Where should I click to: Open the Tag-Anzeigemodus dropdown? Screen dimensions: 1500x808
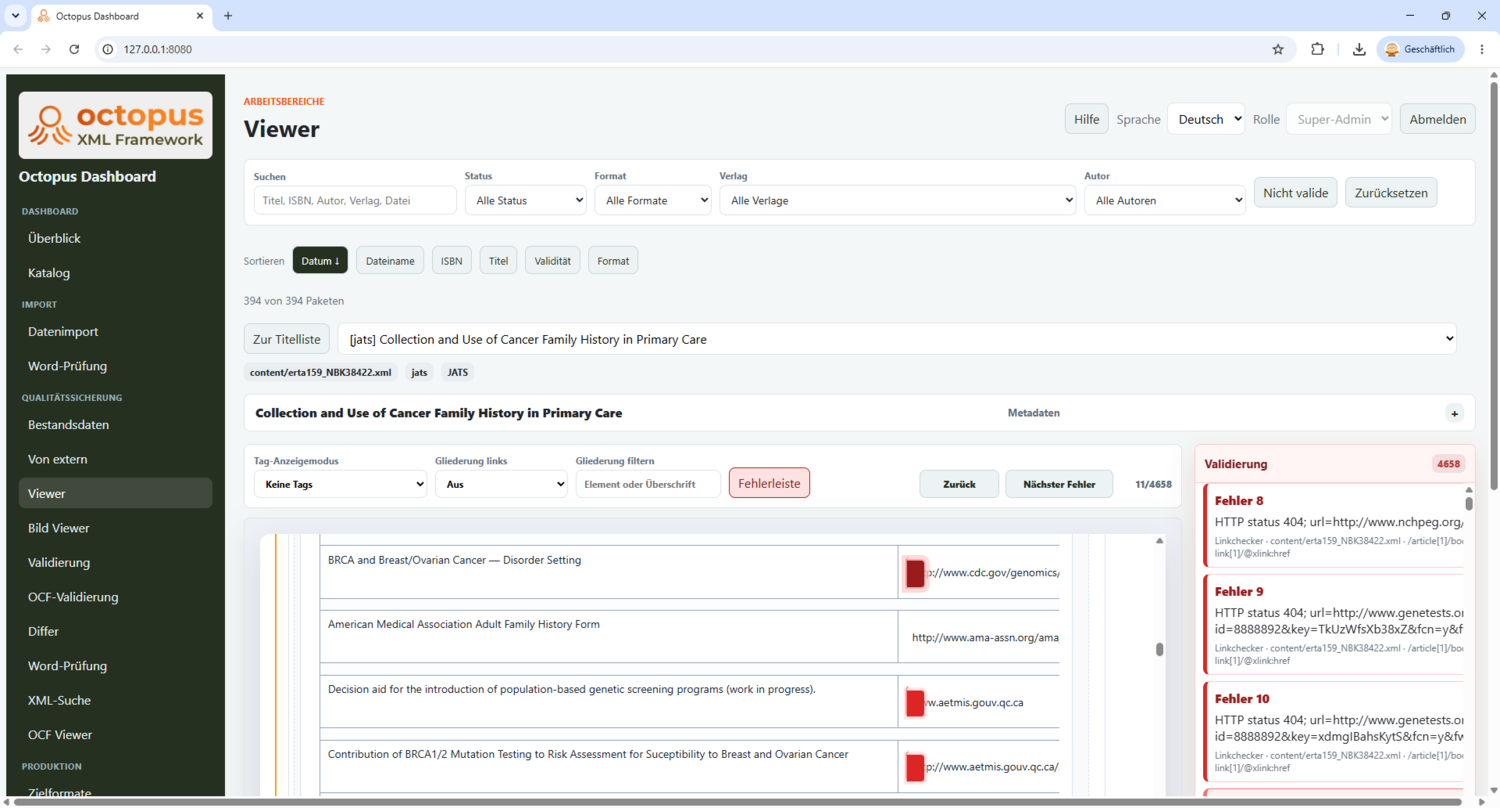point(340,484)
